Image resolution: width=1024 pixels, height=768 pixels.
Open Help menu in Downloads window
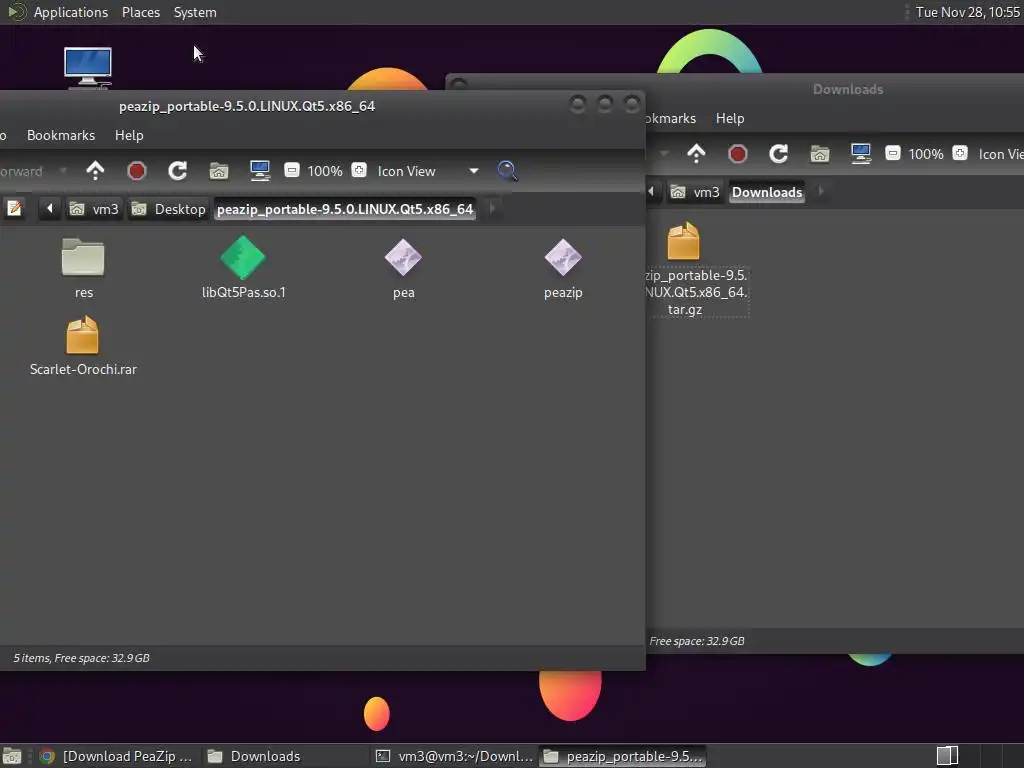730,118
